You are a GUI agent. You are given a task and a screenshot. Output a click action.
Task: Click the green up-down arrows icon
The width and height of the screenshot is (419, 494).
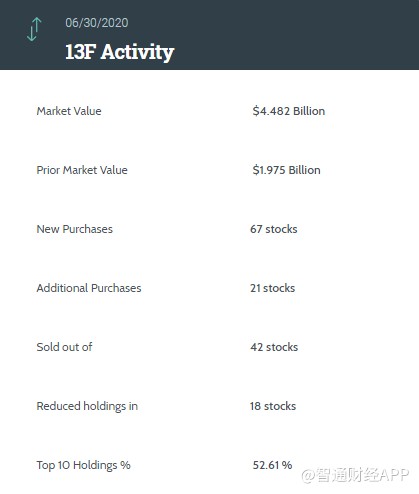(x=34, y=29)
